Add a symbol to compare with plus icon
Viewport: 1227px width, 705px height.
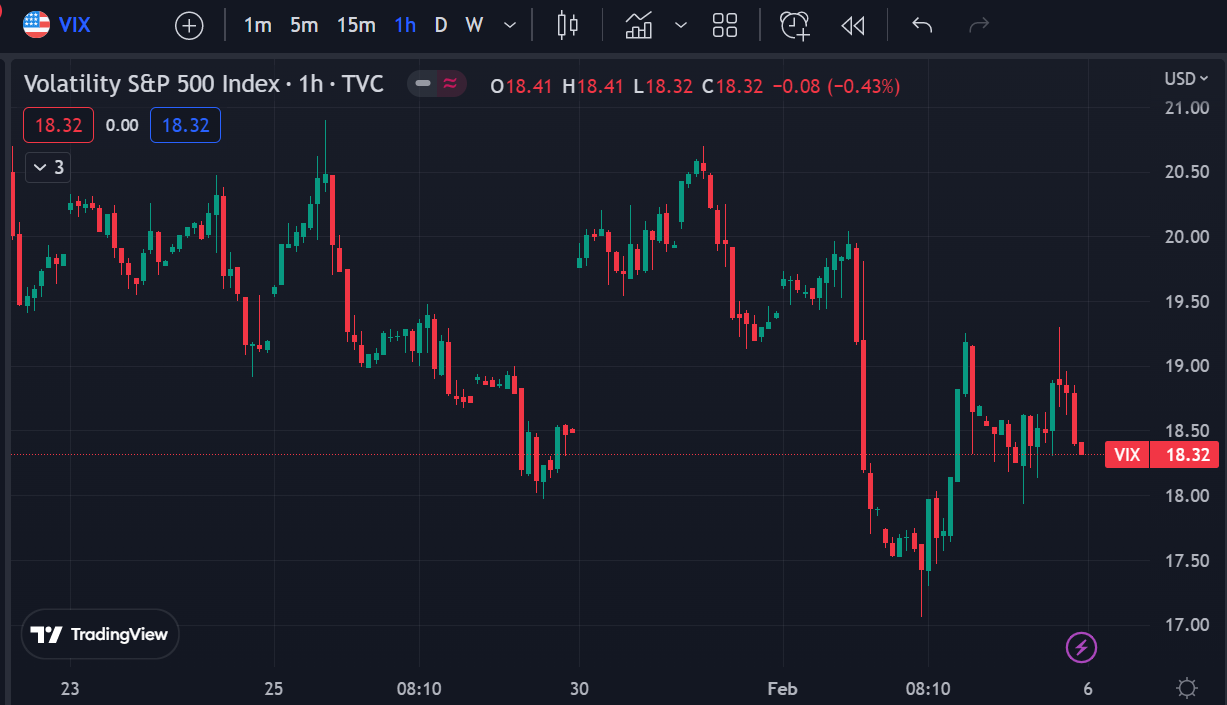[189, 26]
